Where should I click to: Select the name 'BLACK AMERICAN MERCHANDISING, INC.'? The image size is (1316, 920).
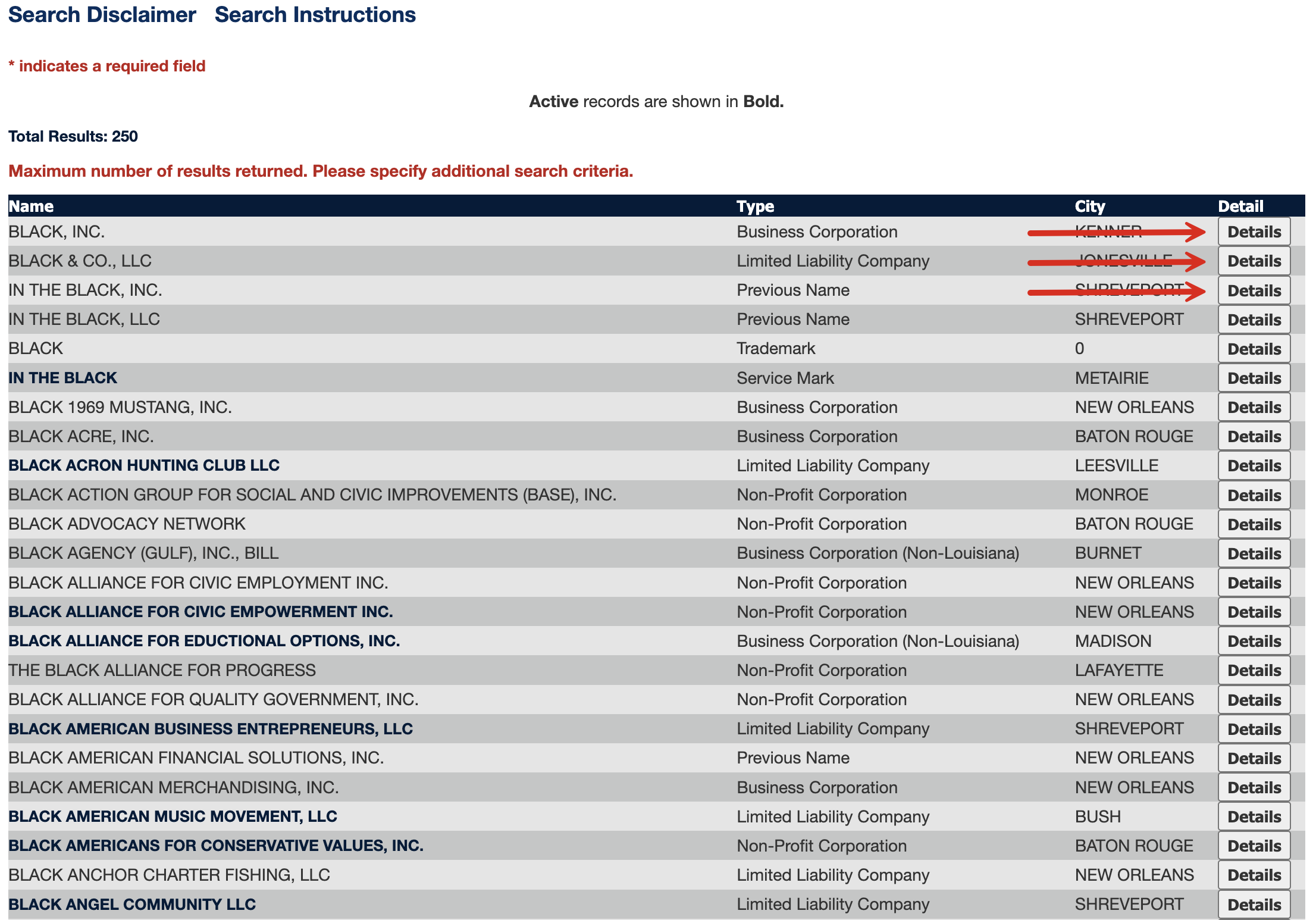tap(174, 787)
